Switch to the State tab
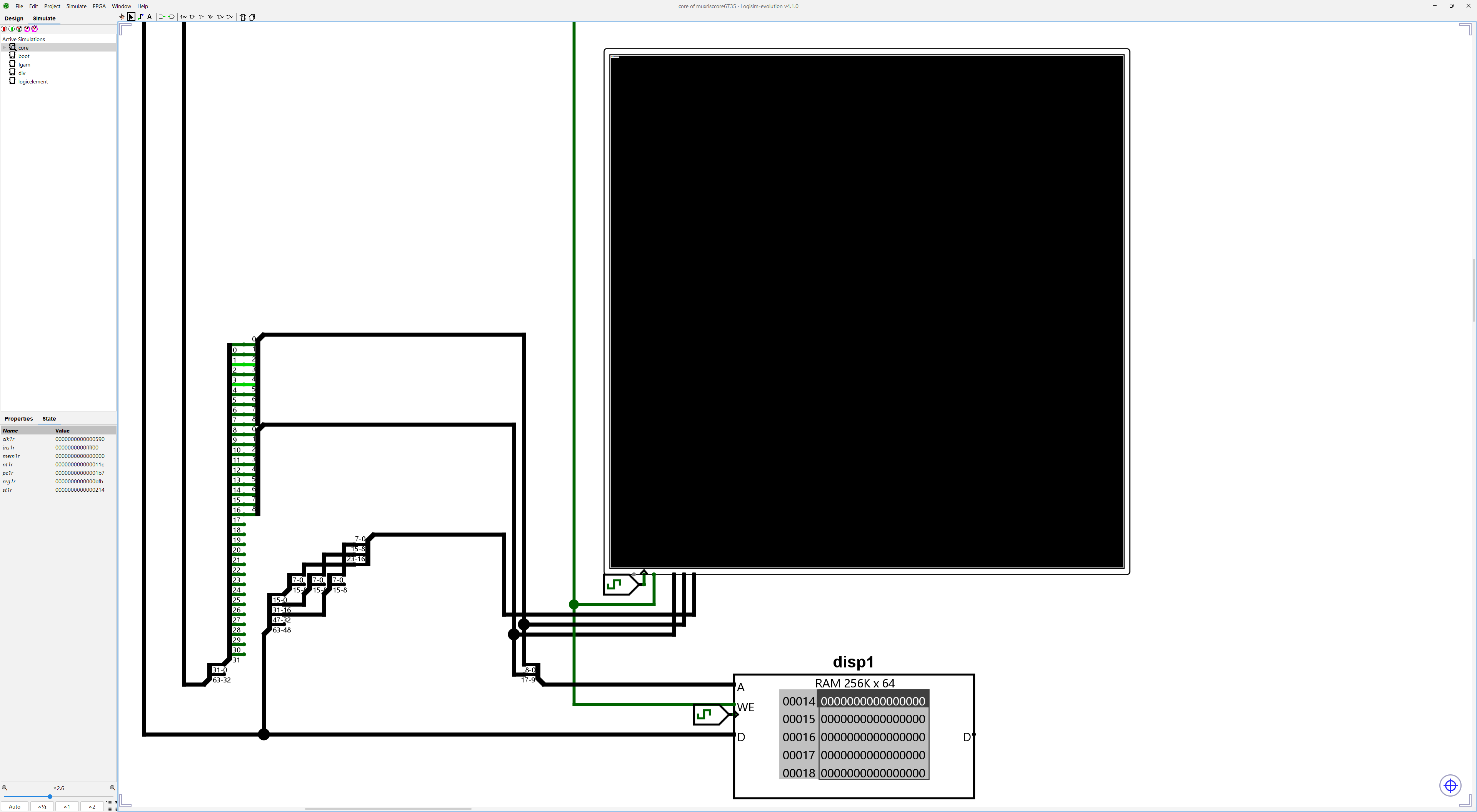1477x812 pixels. pyautogui.click(x=49, y=419)
